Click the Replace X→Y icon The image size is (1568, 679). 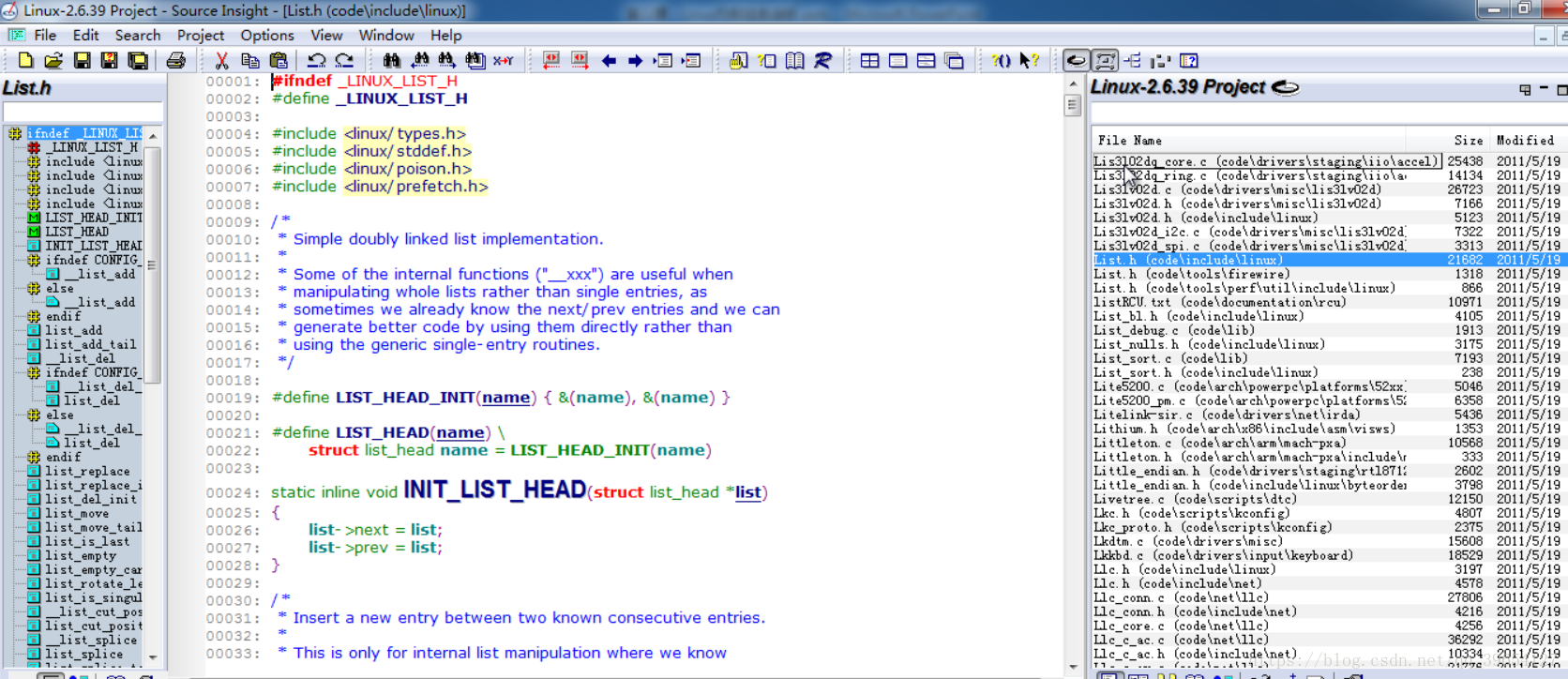(x=504, y=61)
